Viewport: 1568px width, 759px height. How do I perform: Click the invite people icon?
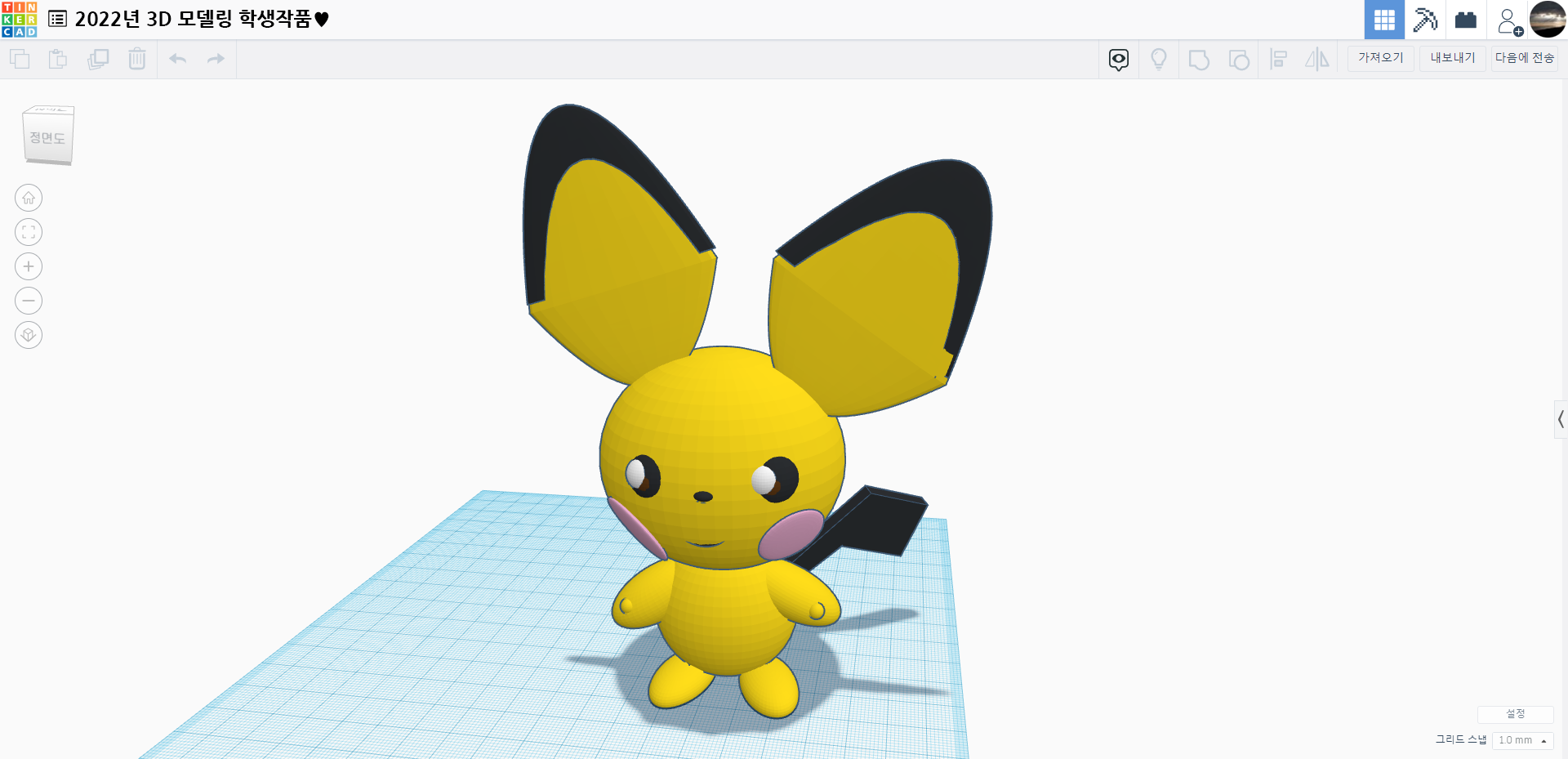1509,21
